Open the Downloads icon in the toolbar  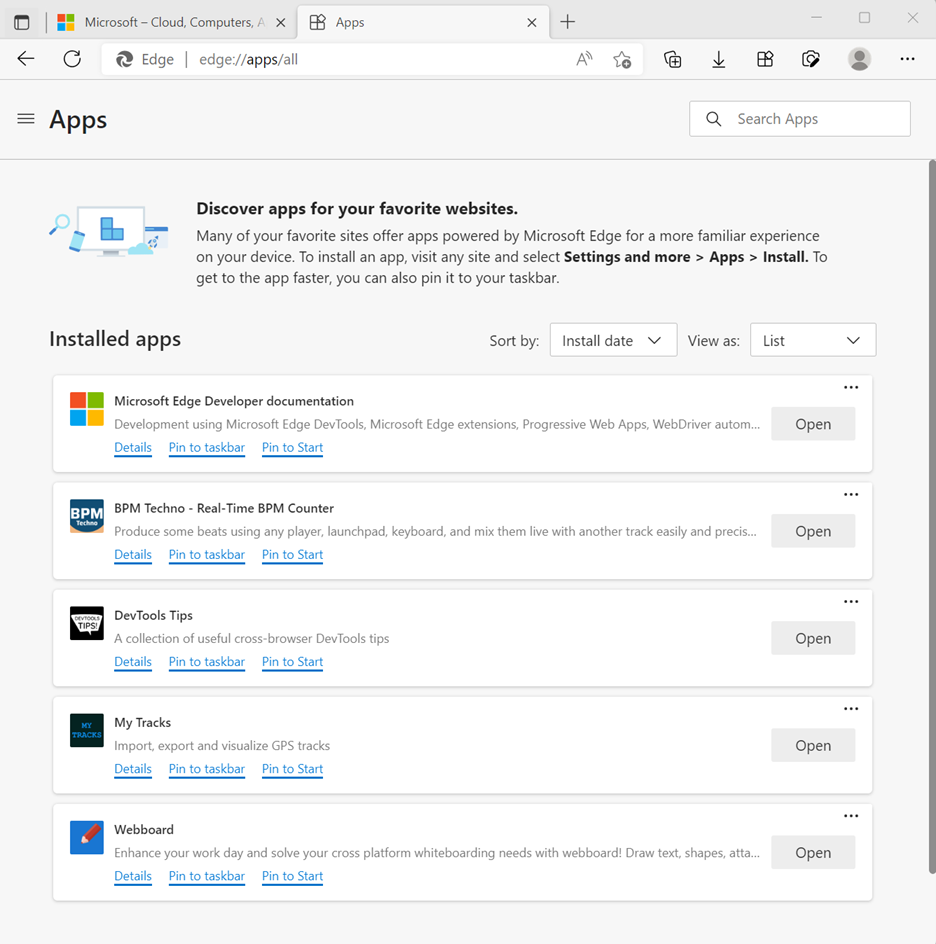coord(718,59)
